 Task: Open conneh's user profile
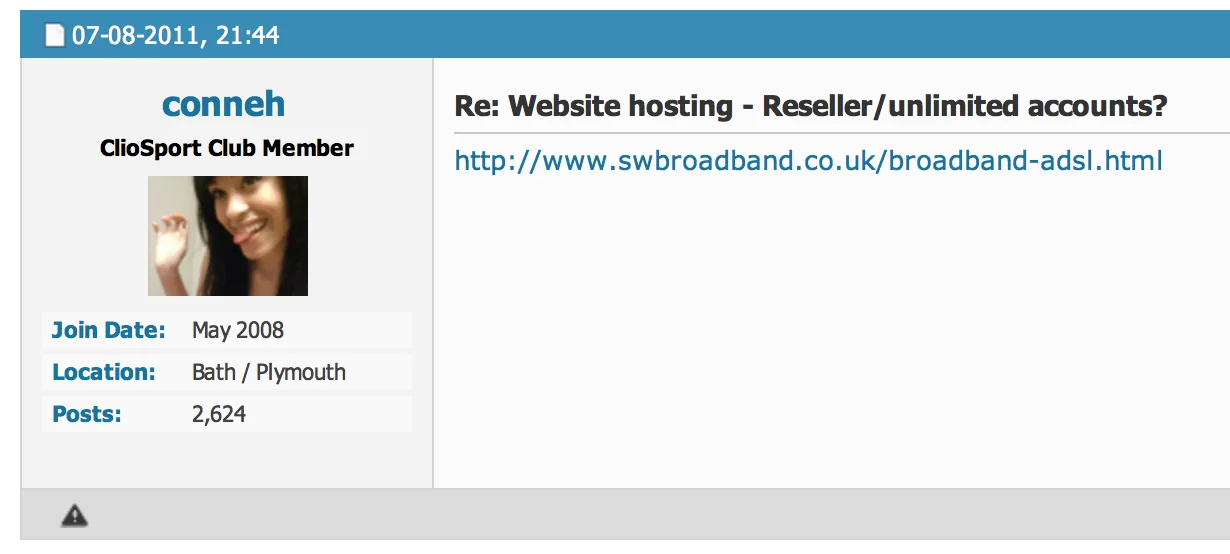point(223,103)
